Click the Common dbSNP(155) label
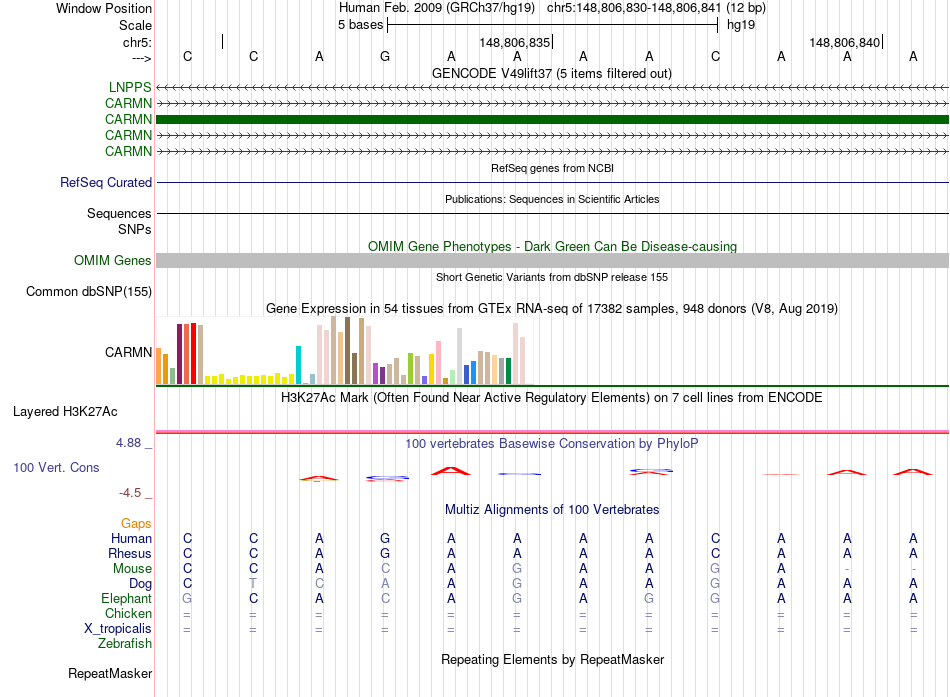The image size is (950, 697). pos(89,292)
